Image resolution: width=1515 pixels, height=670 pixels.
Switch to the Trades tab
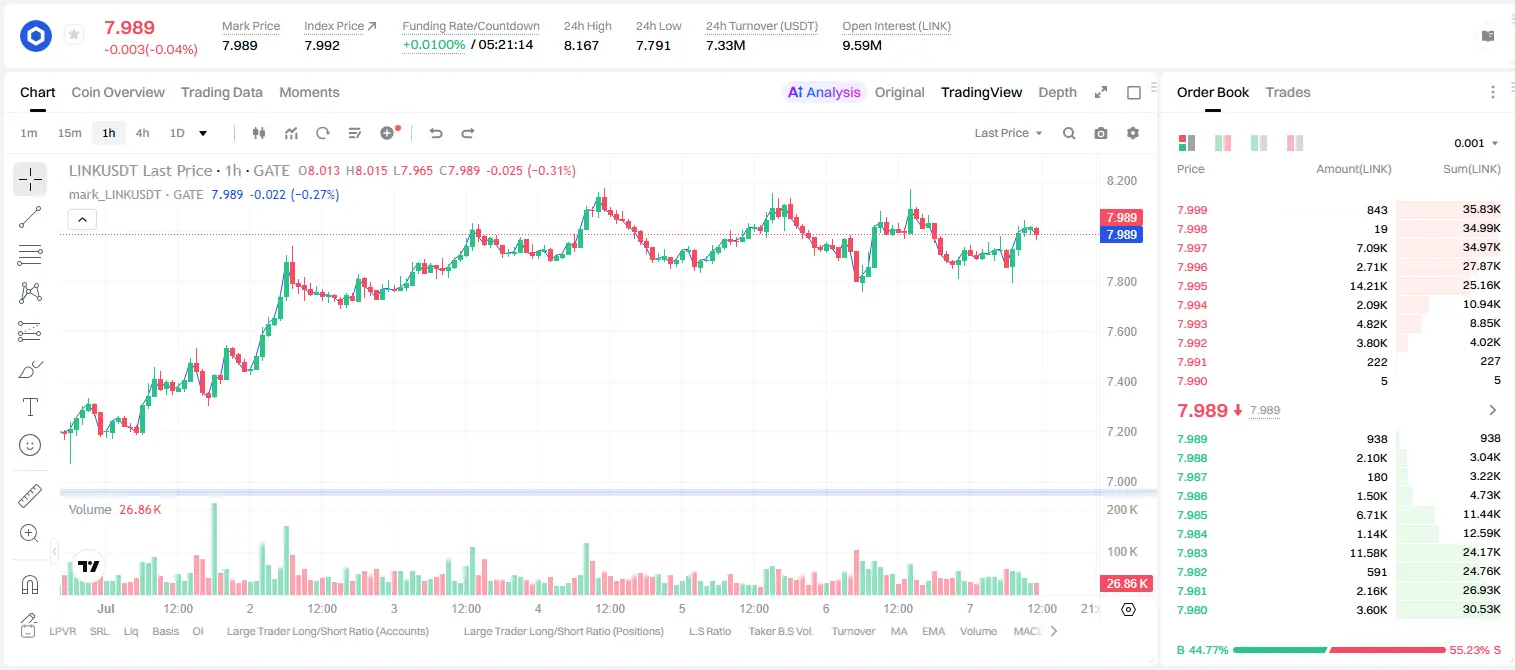[x=1287, y=92]
